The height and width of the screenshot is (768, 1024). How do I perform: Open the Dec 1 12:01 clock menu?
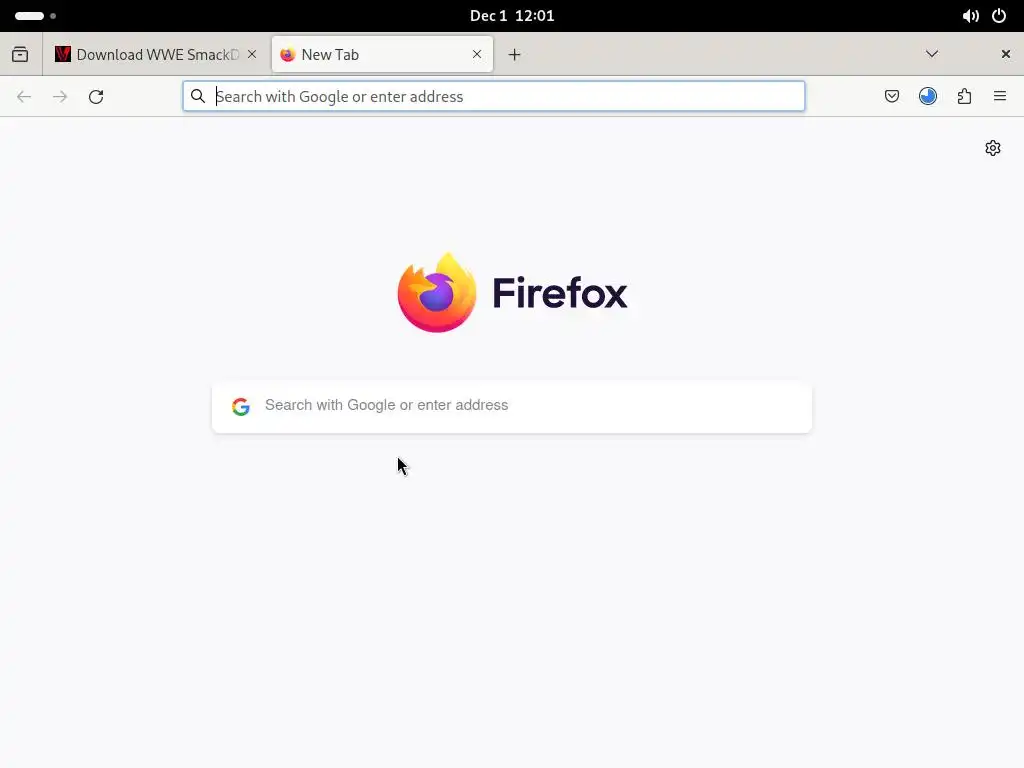click(x=512, y=16)
